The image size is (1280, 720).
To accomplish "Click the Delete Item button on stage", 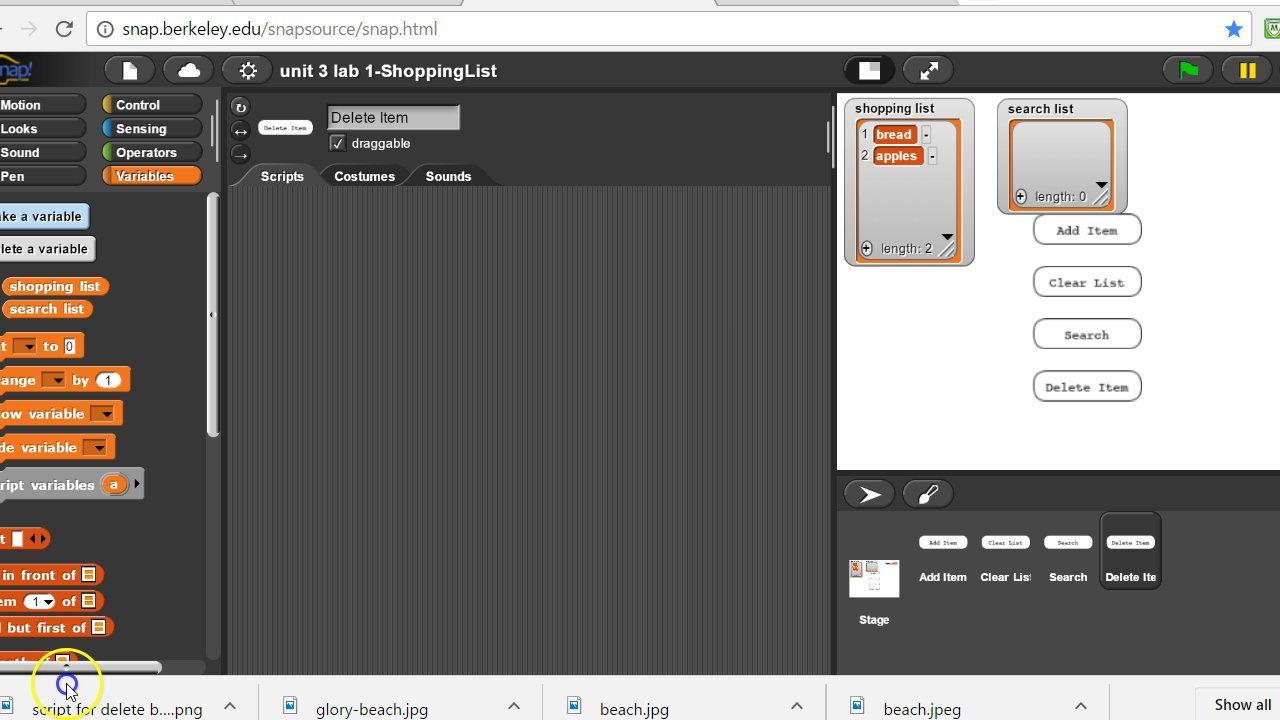I will (1087, 387).
